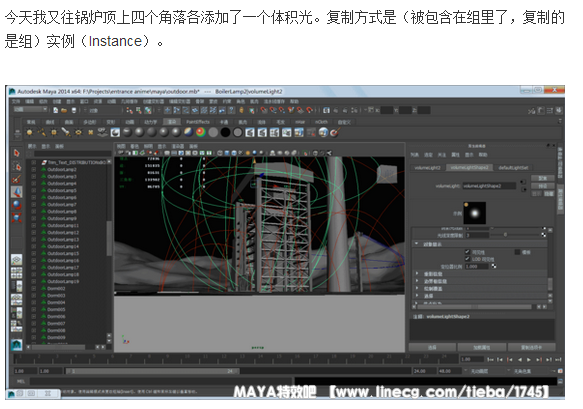
Task: Click the light sample swatch
Action: 475,213
